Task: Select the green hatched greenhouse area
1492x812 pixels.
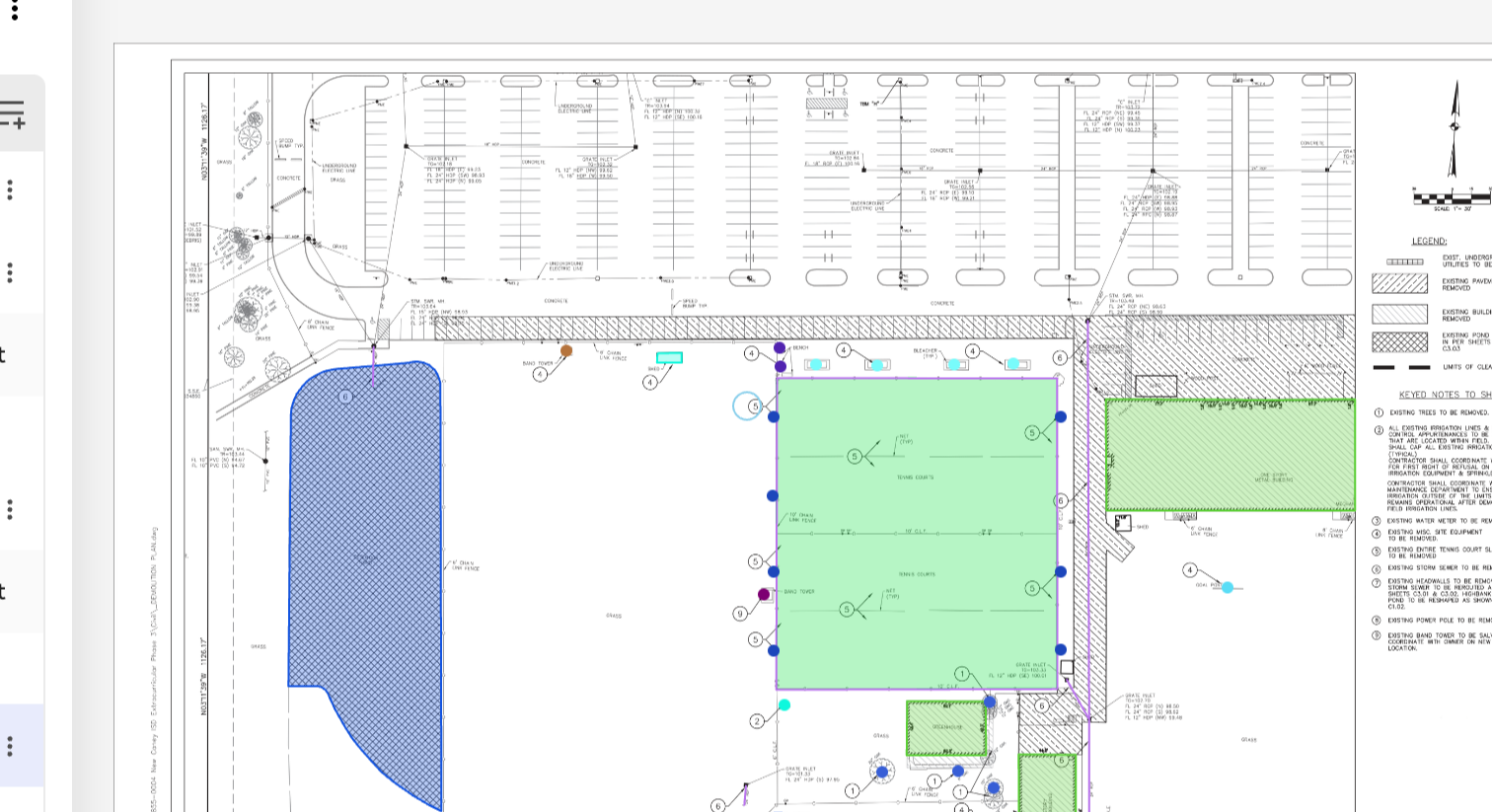Action: pos(946,728)
